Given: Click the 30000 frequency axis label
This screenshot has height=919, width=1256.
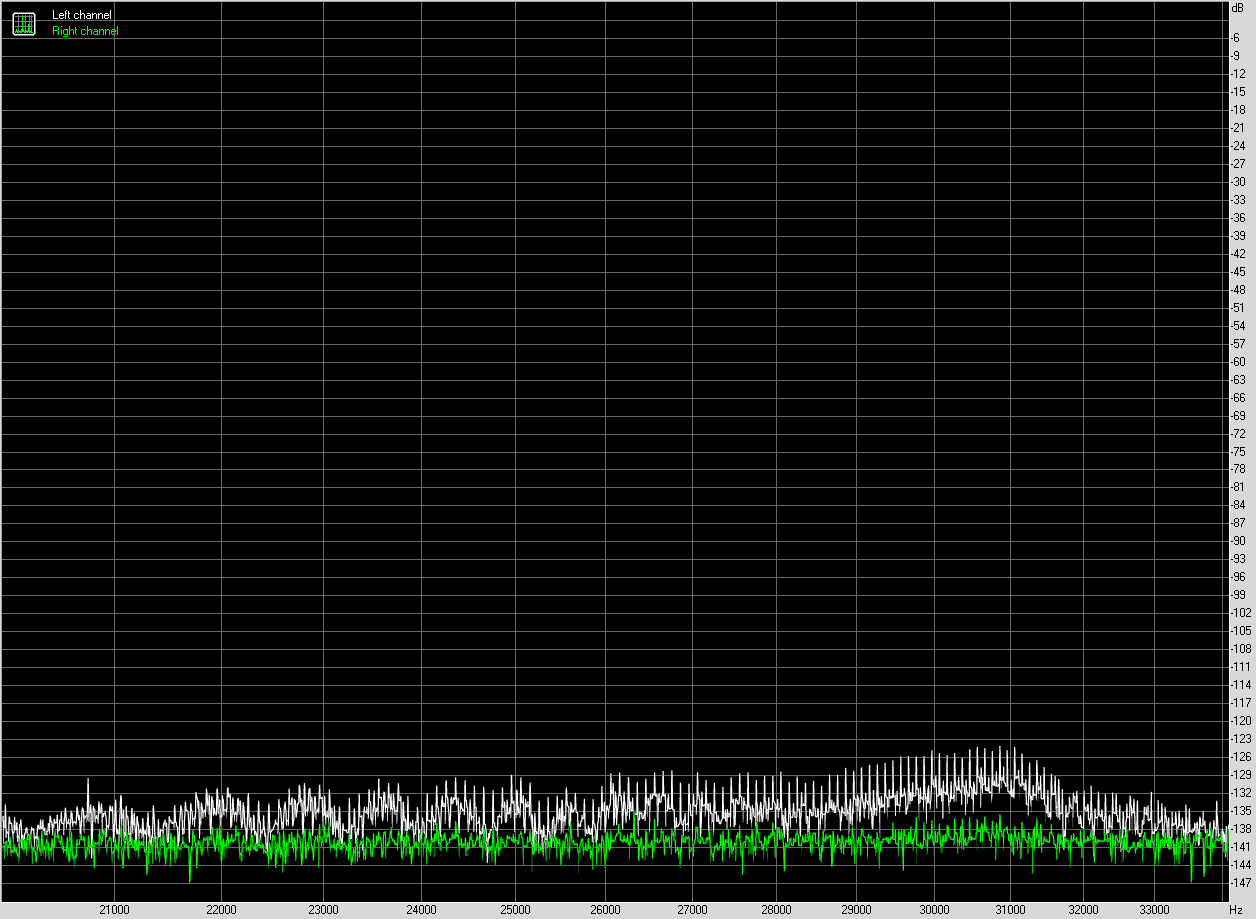Looking at the screenshot, I should click(x=935, y=909).
